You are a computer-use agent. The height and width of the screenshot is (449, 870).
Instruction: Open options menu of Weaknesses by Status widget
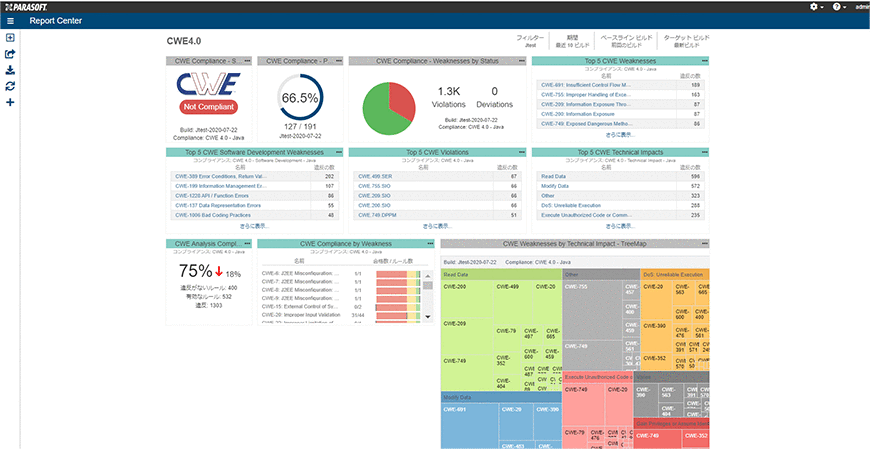click(x=522, y=60)
